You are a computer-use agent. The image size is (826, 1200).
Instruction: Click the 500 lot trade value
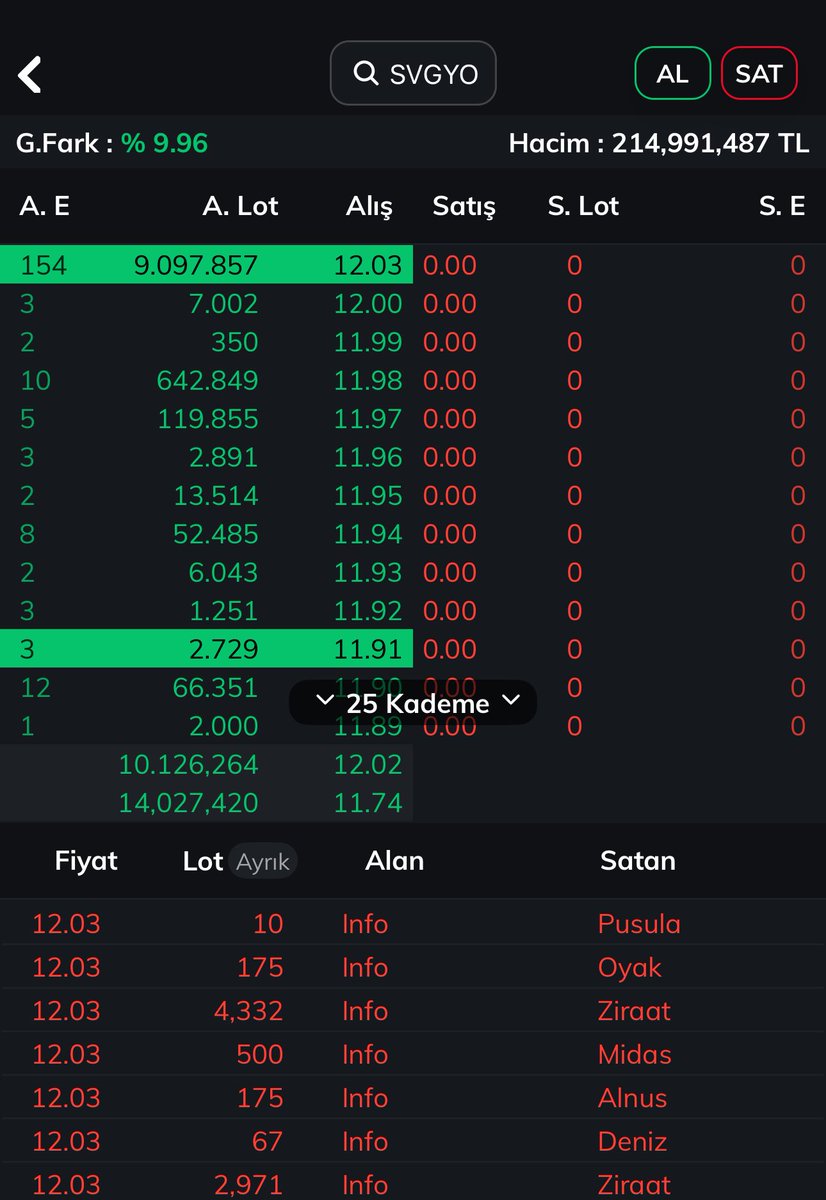point(260,1054)
